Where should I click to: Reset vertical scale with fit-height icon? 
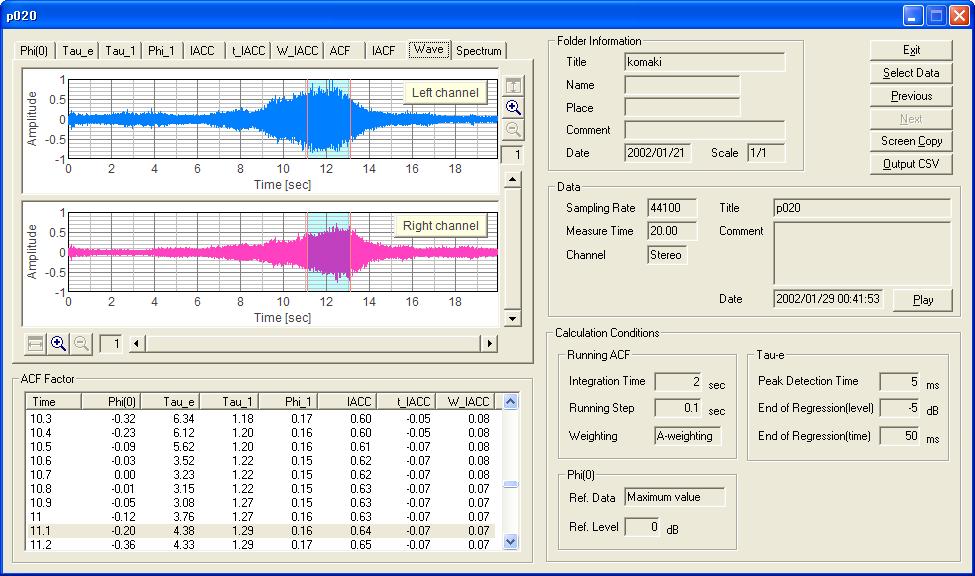point(512,86)
